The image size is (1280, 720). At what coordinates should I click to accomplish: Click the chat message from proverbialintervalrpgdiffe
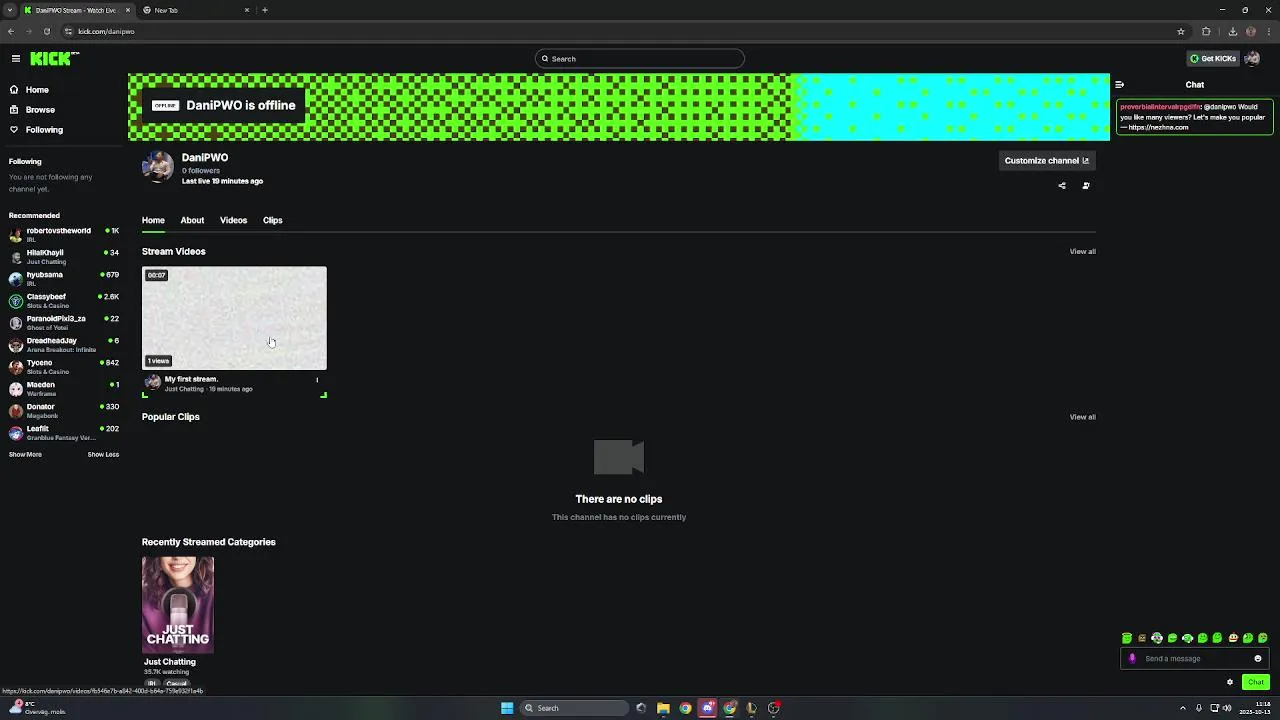pyautogui.click(x=1194, y=117)
